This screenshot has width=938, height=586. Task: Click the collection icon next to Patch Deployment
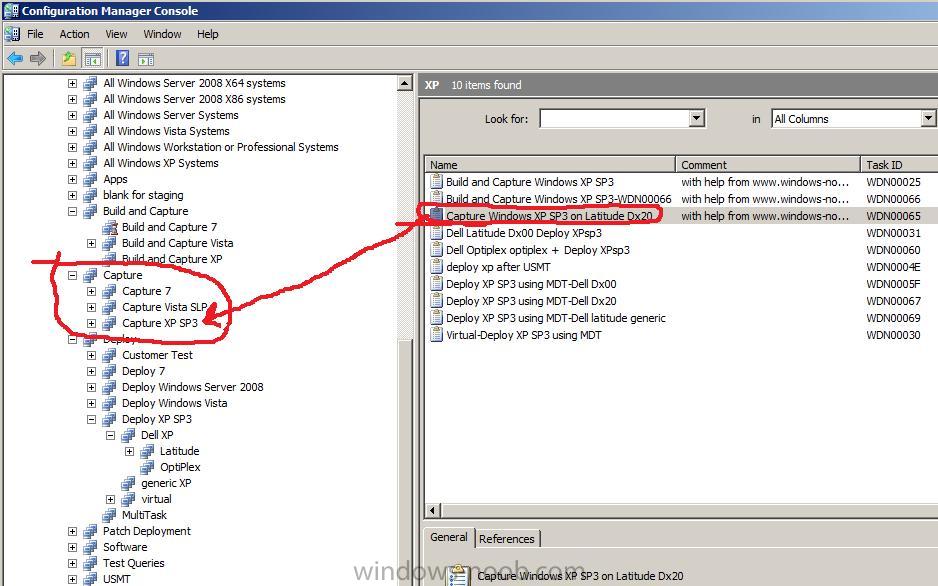90,531
